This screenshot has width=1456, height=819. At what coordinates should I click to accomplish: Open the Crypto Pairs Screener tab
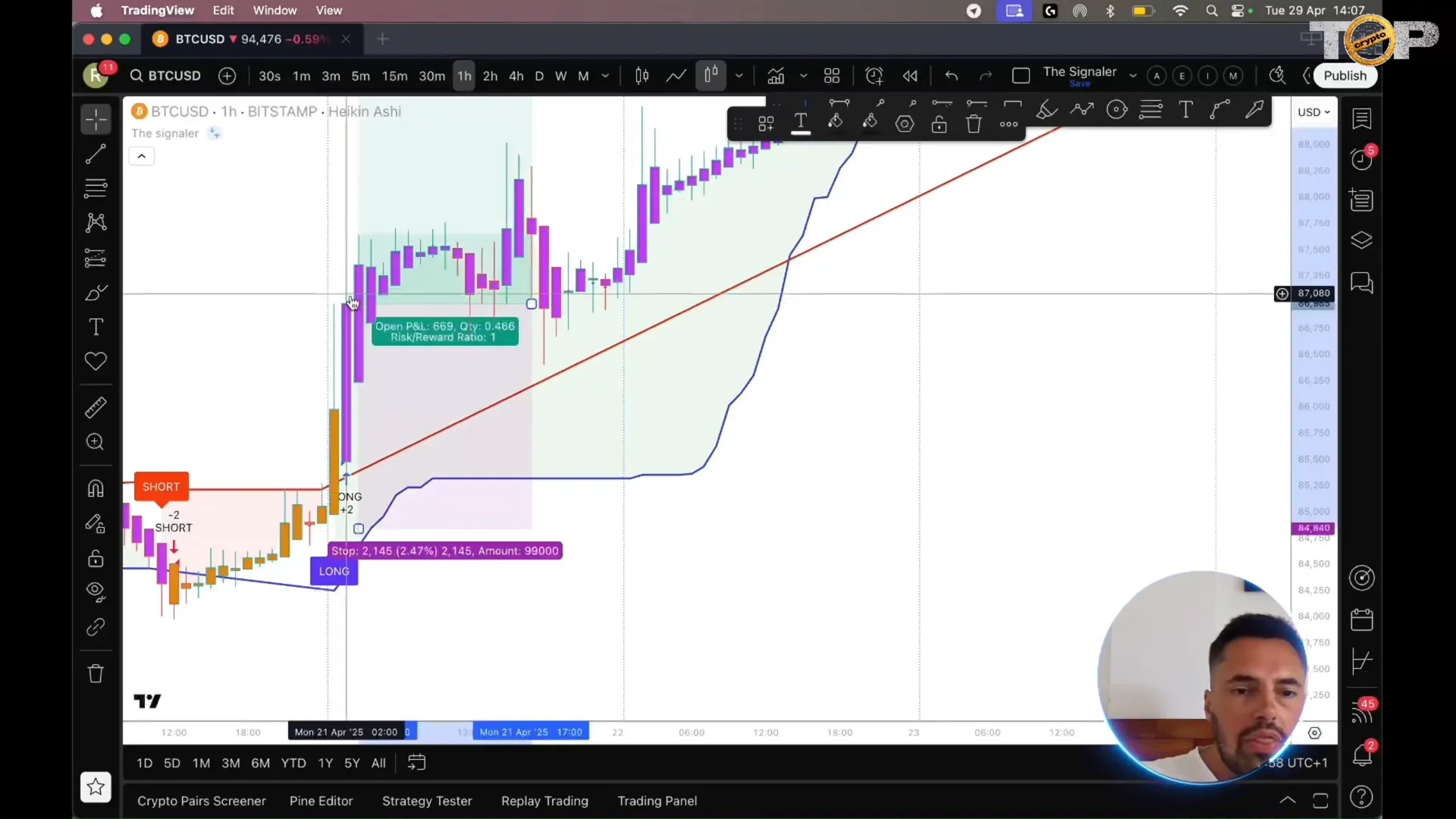[x=202, y=801]
